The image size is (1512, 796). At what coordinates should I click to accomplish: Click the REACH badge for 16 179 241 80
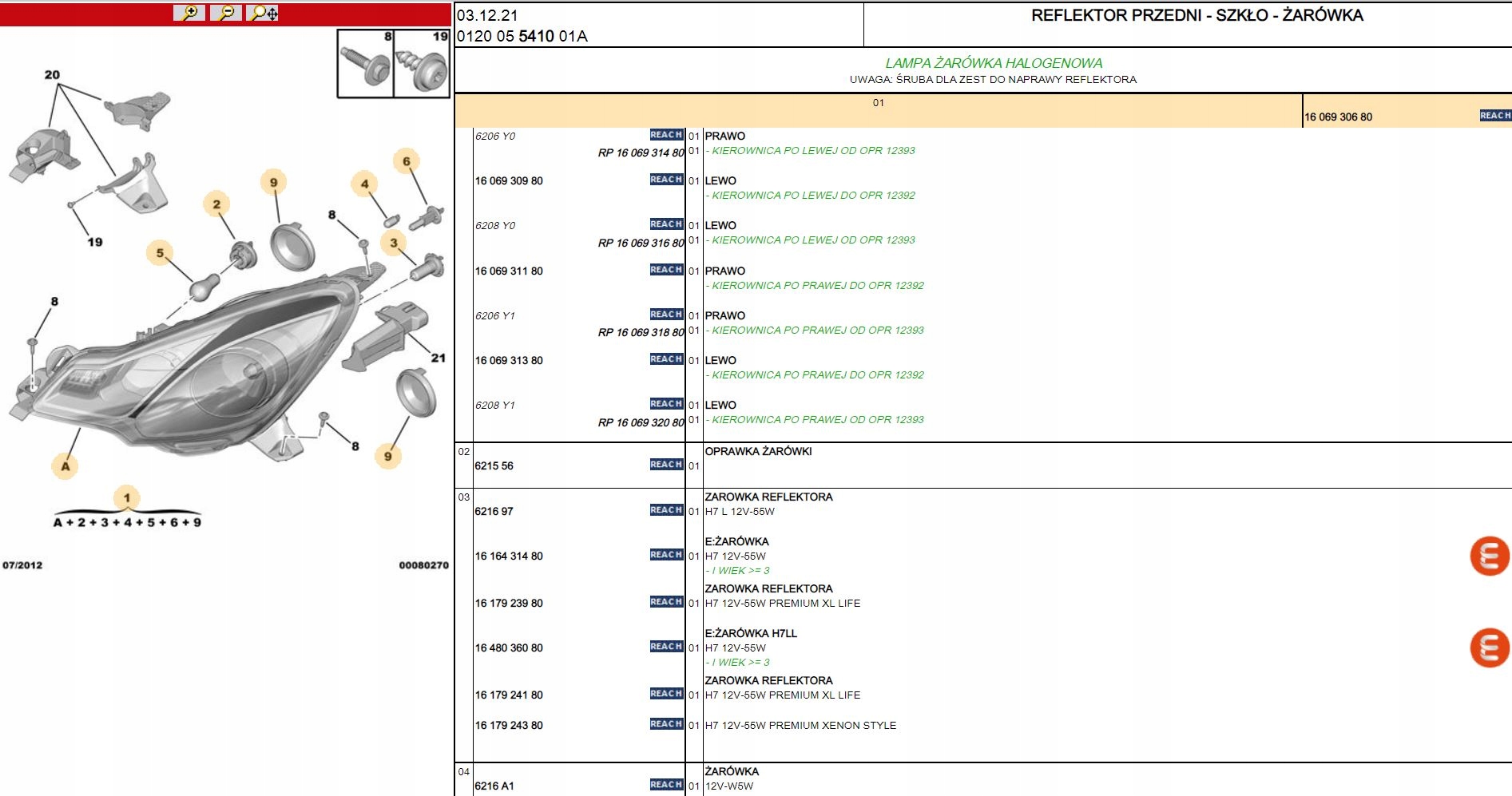click(666, 694)
